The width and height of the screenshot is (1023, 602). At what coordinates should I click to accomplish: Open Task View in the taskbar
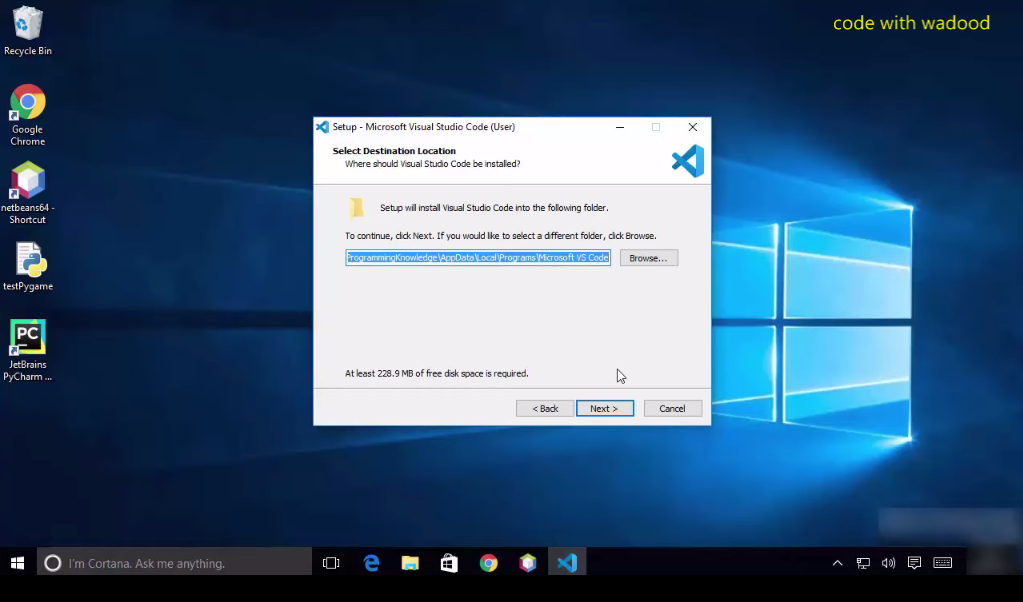[331, 563]
